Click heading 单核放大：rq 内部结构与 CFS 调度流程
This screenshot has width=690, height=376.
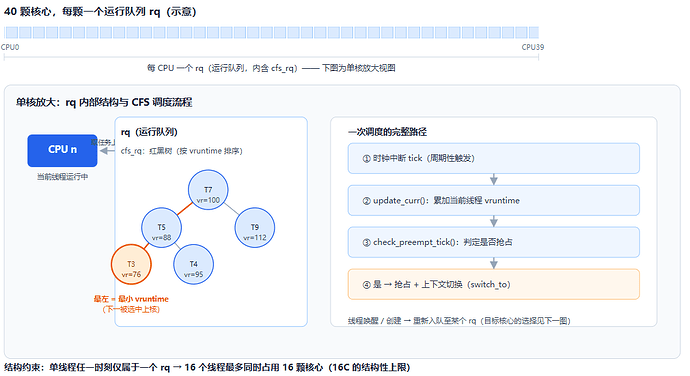[x=104, y=102]
